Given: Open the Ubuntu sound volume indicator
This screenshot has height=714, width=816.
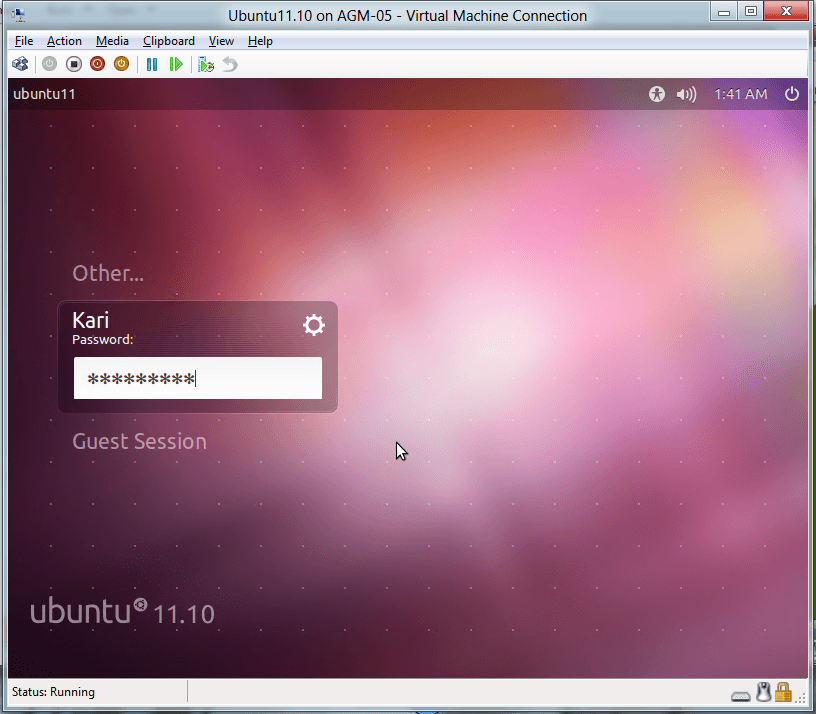Looking at the screenshot, I should 686,94.
